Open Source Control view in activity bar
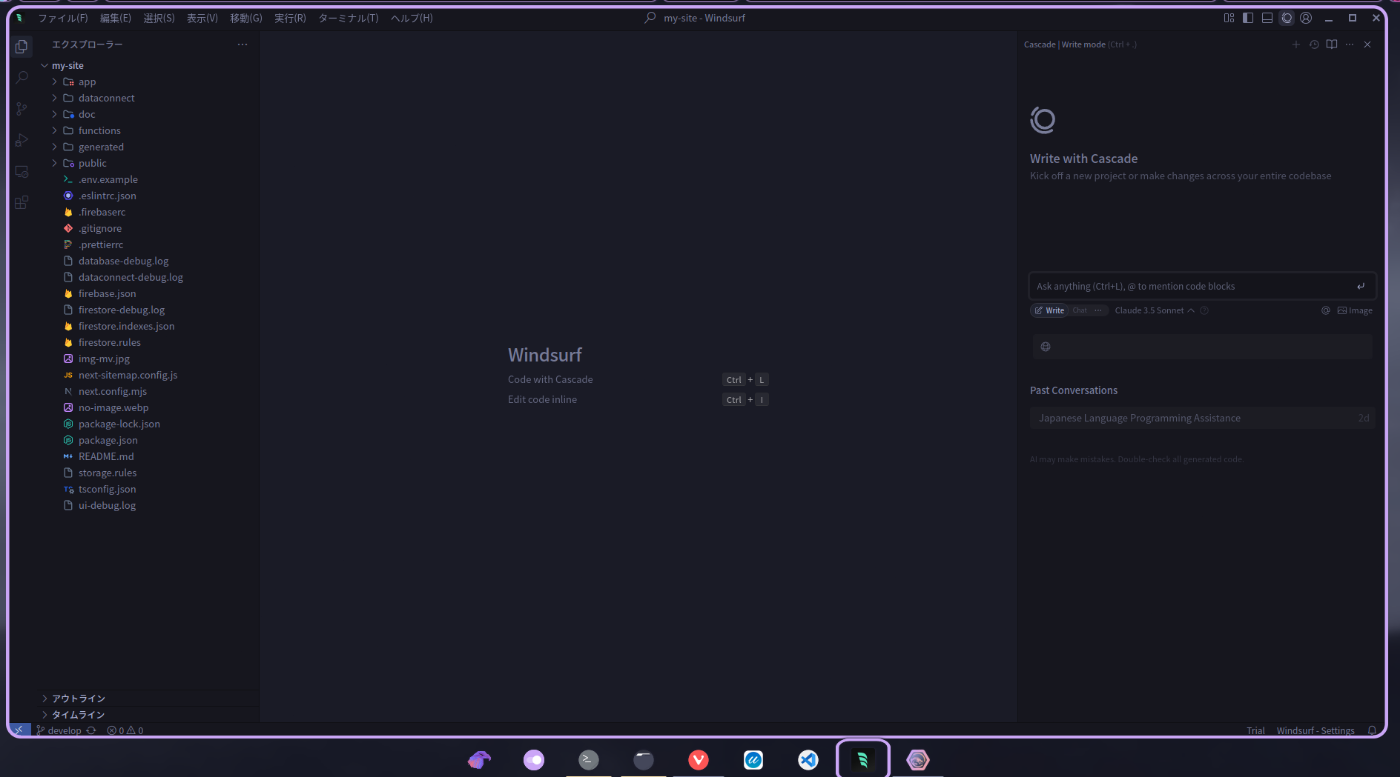 (21, 109)
